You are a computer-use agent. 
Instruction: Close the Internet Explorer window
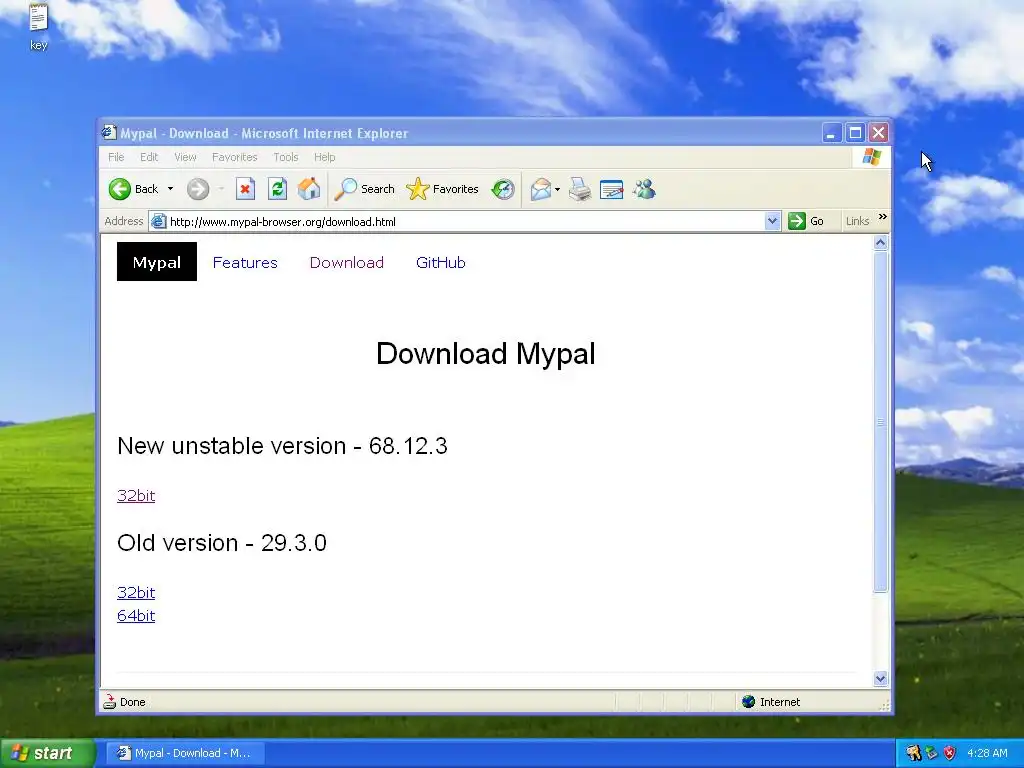tap(878, 133)
